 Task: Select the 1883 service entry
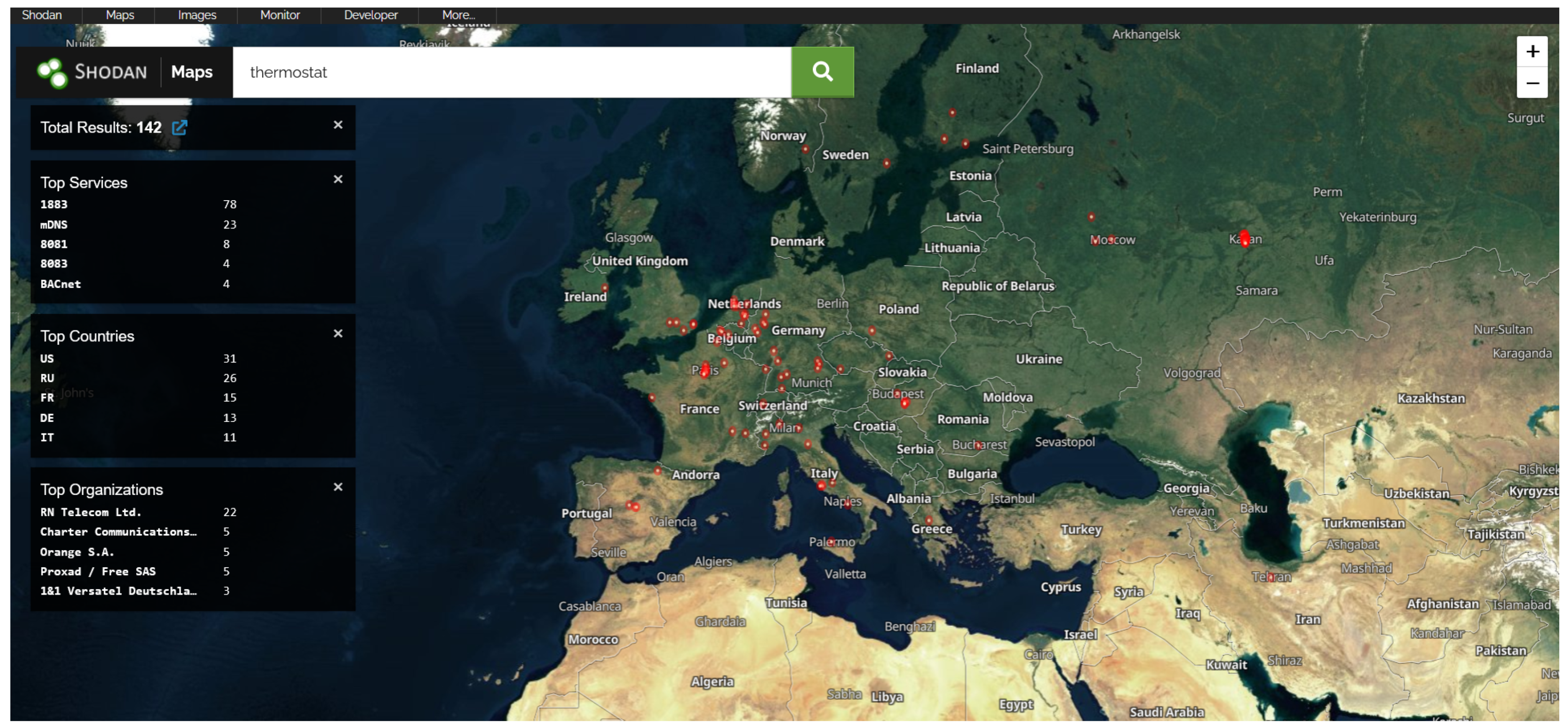click(54, 204)
